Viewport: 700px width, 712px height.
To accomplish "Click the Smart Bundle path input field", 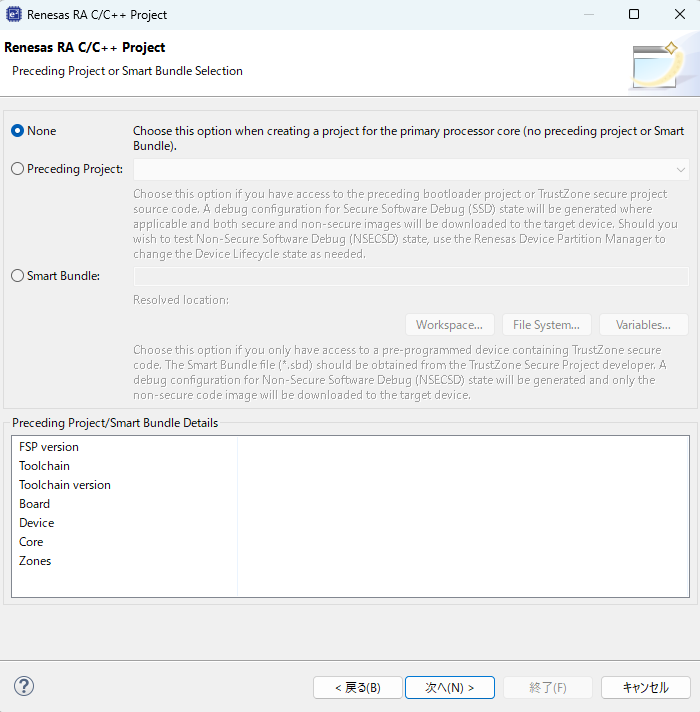I will click(x=411, y=276).
